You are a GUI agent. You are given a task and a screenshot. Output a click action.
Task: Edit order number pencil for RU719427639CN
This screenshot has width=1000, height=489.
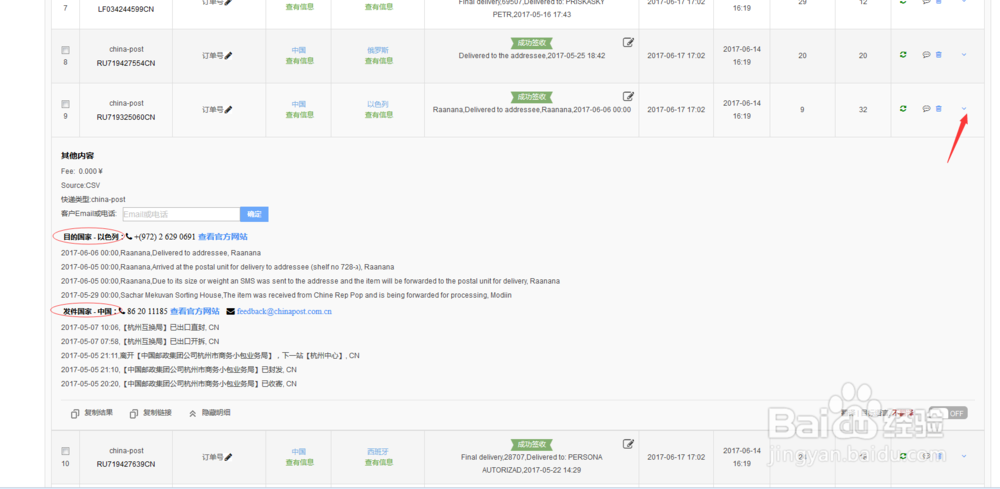(228, 457)
